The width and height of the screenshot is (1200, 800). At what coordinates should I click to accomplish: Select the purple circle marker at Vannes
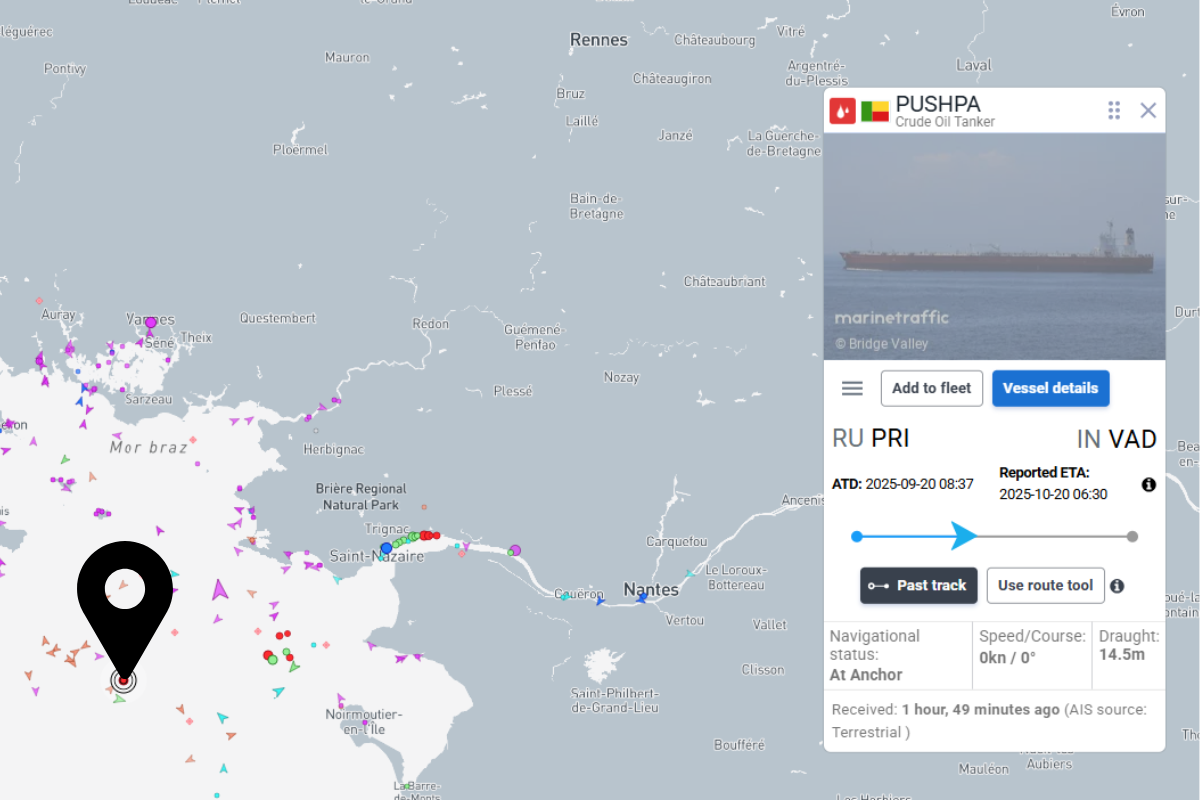[x=151, y=322]
